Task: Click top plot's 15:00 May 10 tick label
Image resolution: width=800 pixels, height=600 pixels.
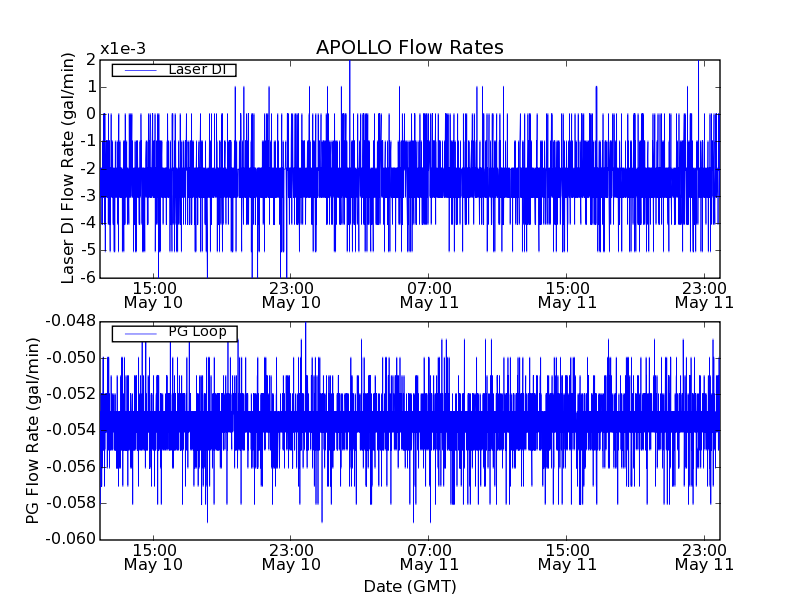Action: [153, 294]
